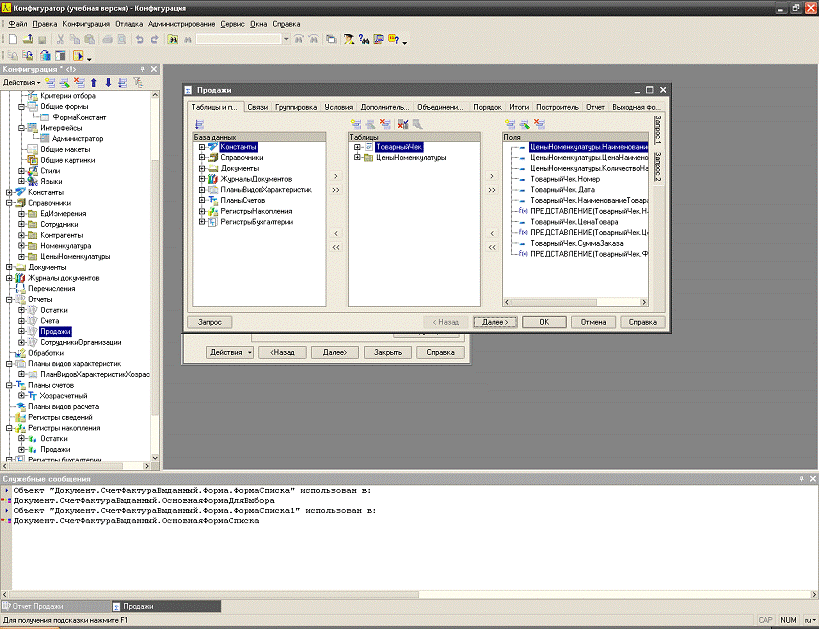This screenshot has height=629, width=819.
Task: Expand the Справочники node in База данных
Action: coord(202,157)
